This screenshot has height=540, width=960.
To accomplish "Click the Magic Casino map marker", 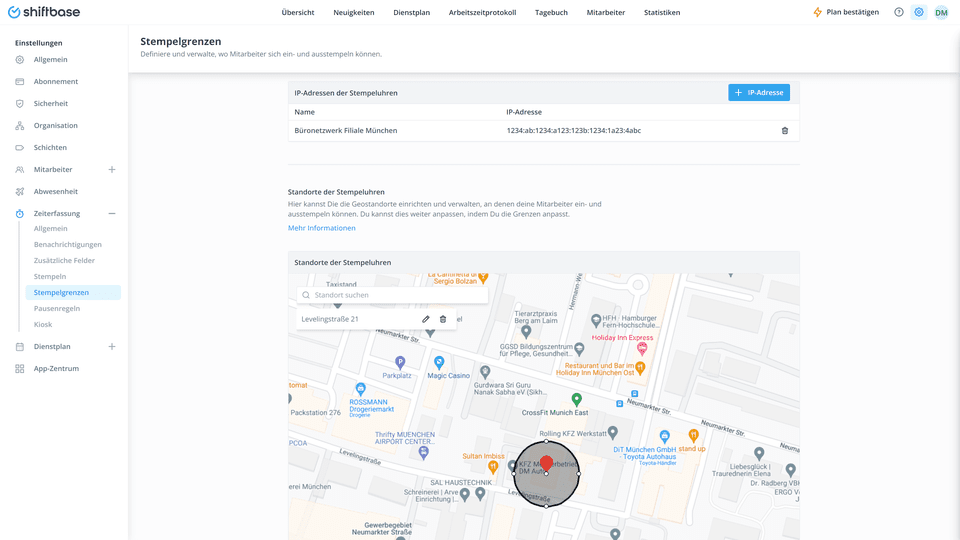I will pyautogui.click(x=439, y=362).
